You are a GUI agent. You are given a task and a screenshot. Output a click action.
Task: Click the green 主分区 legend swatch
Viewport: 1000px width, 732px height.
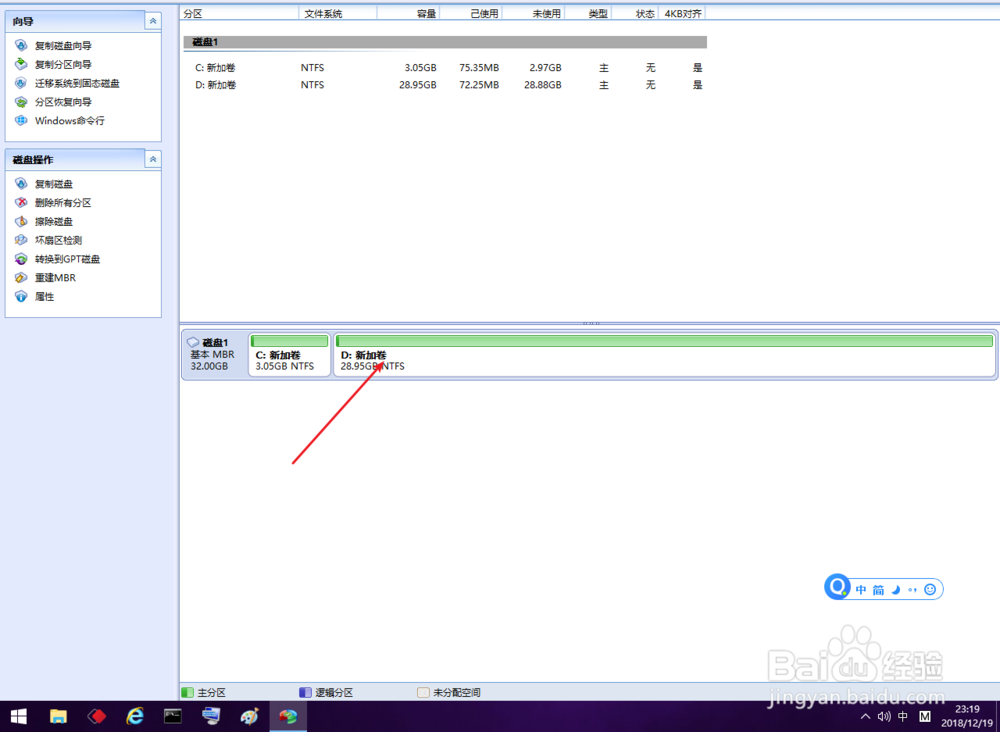pyautogui.click(x=188, y=692)
